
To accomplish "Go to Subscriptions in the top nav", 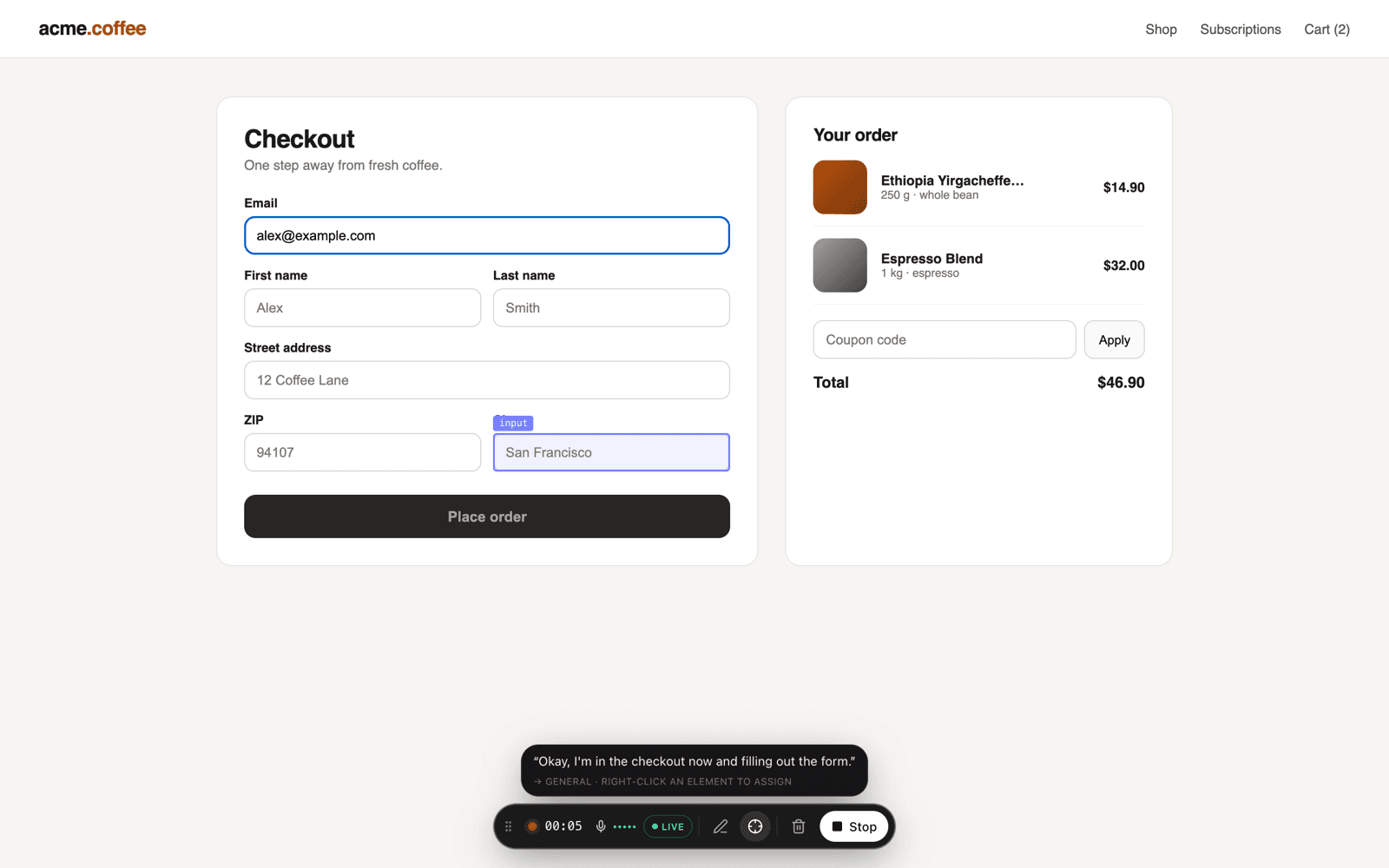I will click(x=1241, y=30).
